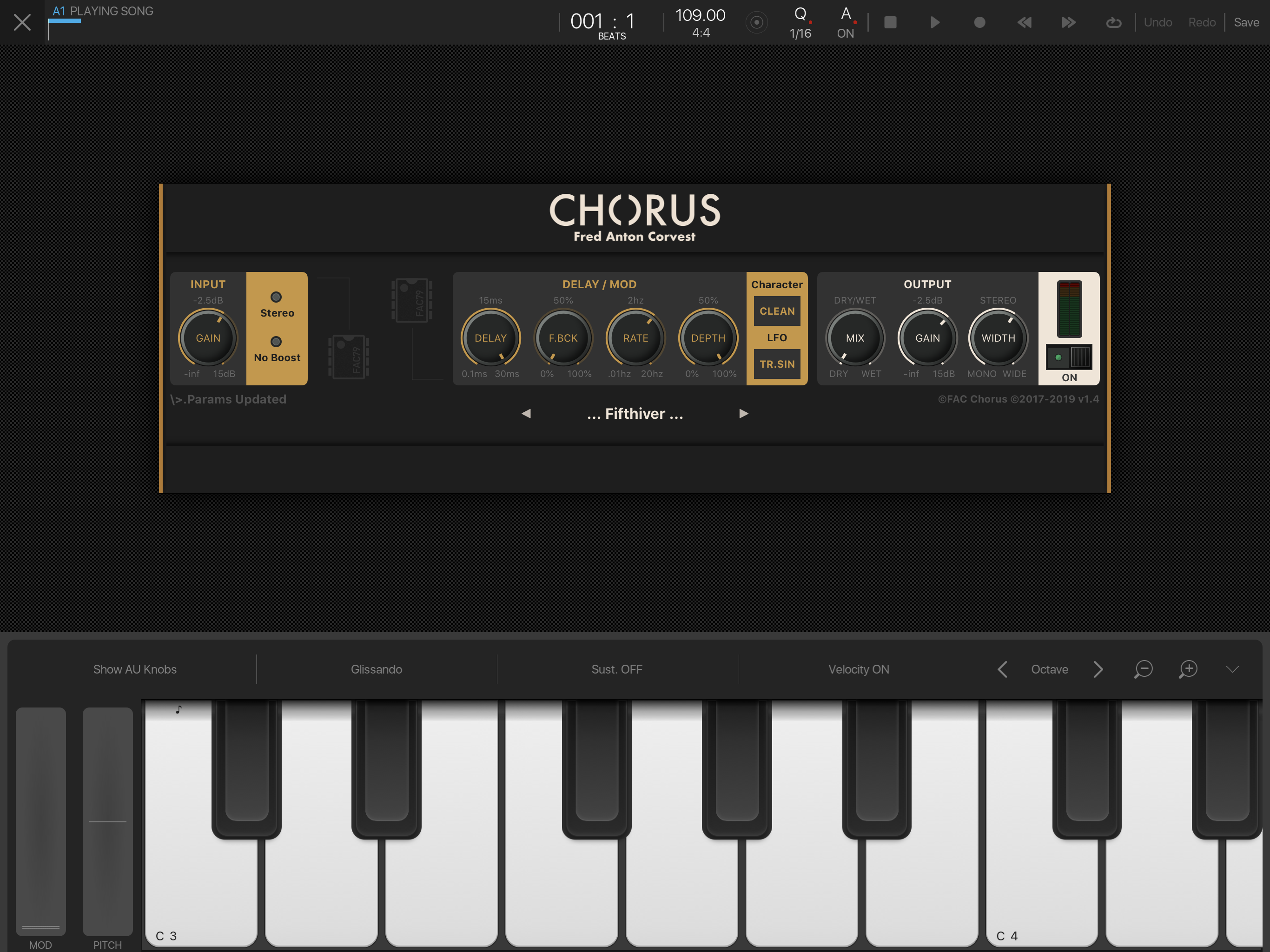Select the A1 PLAYING SONG tab
Screen dimensions: 1270x952
103,12
